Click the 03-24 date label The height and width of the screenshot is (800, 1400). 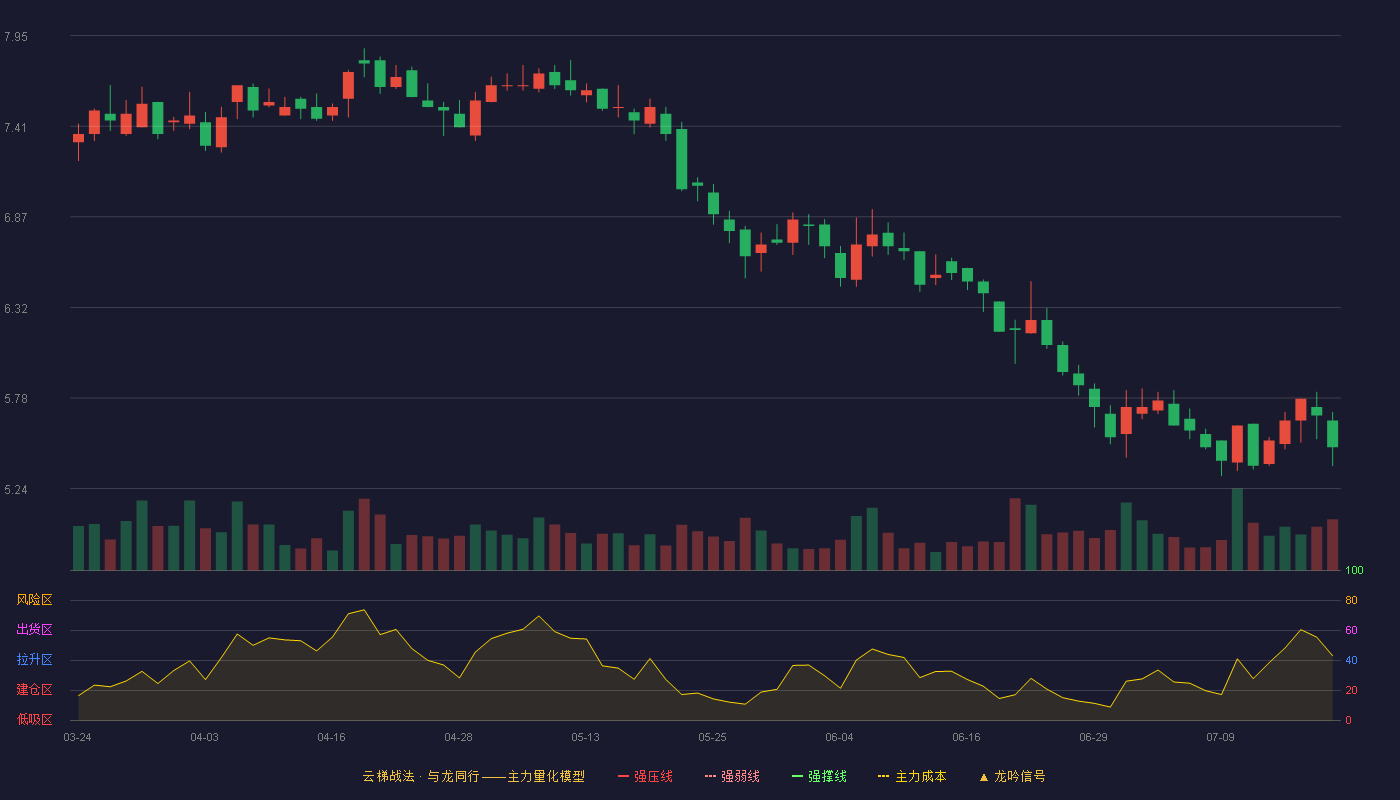coord(77,737)
